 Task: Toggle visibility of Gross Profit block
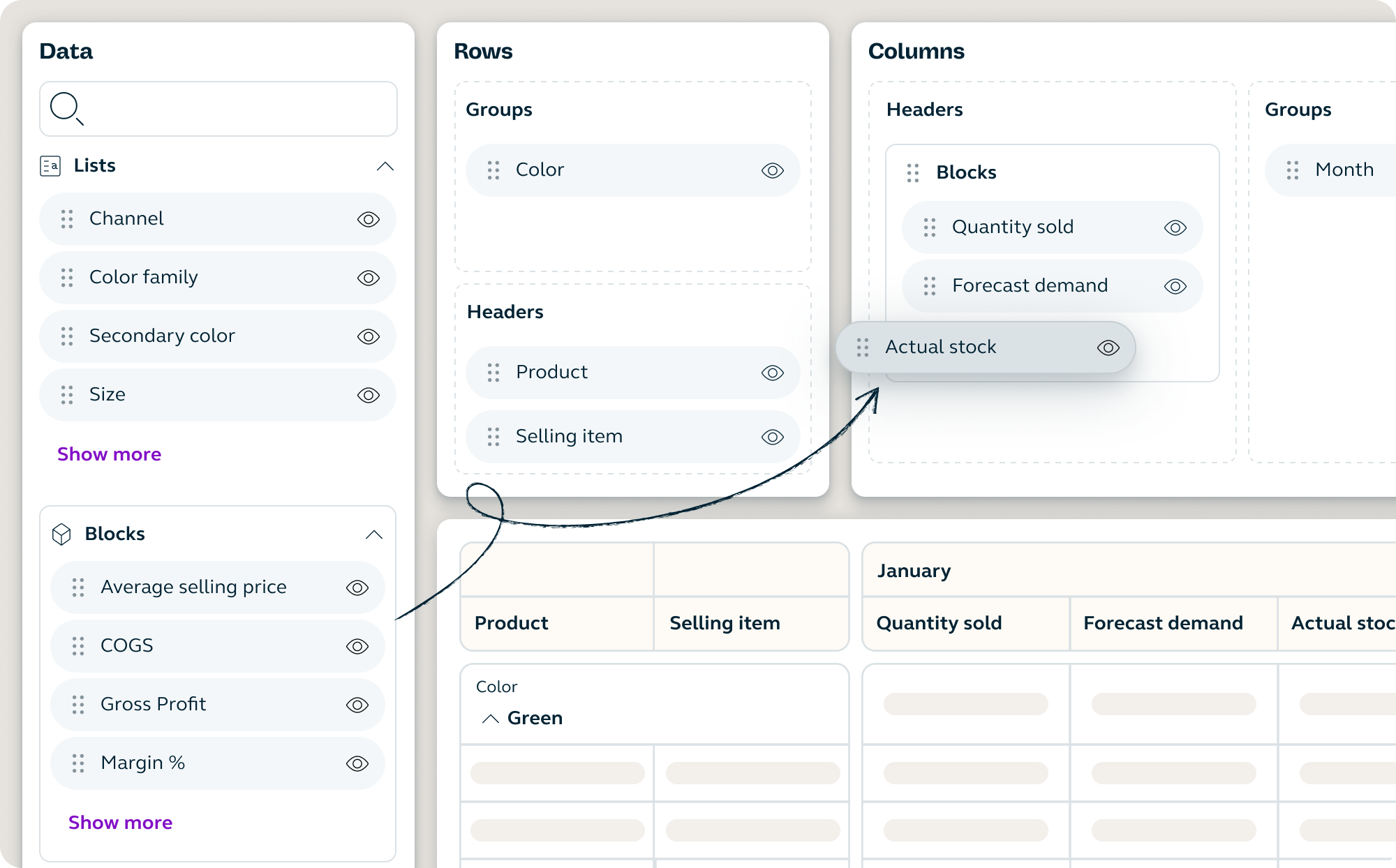coord(357,705)
